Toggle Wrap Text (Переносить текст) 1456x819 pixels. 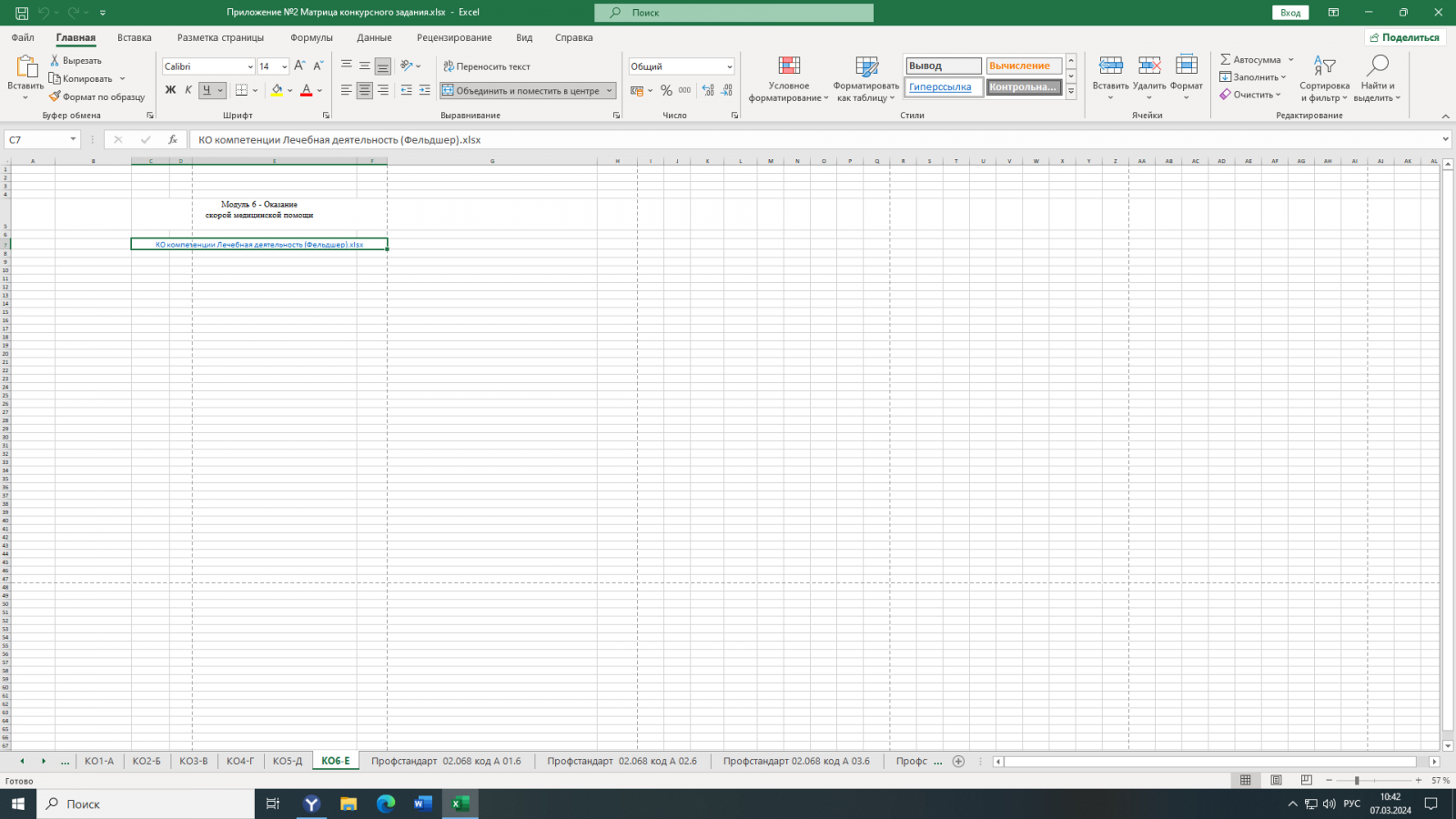[487, 66]
